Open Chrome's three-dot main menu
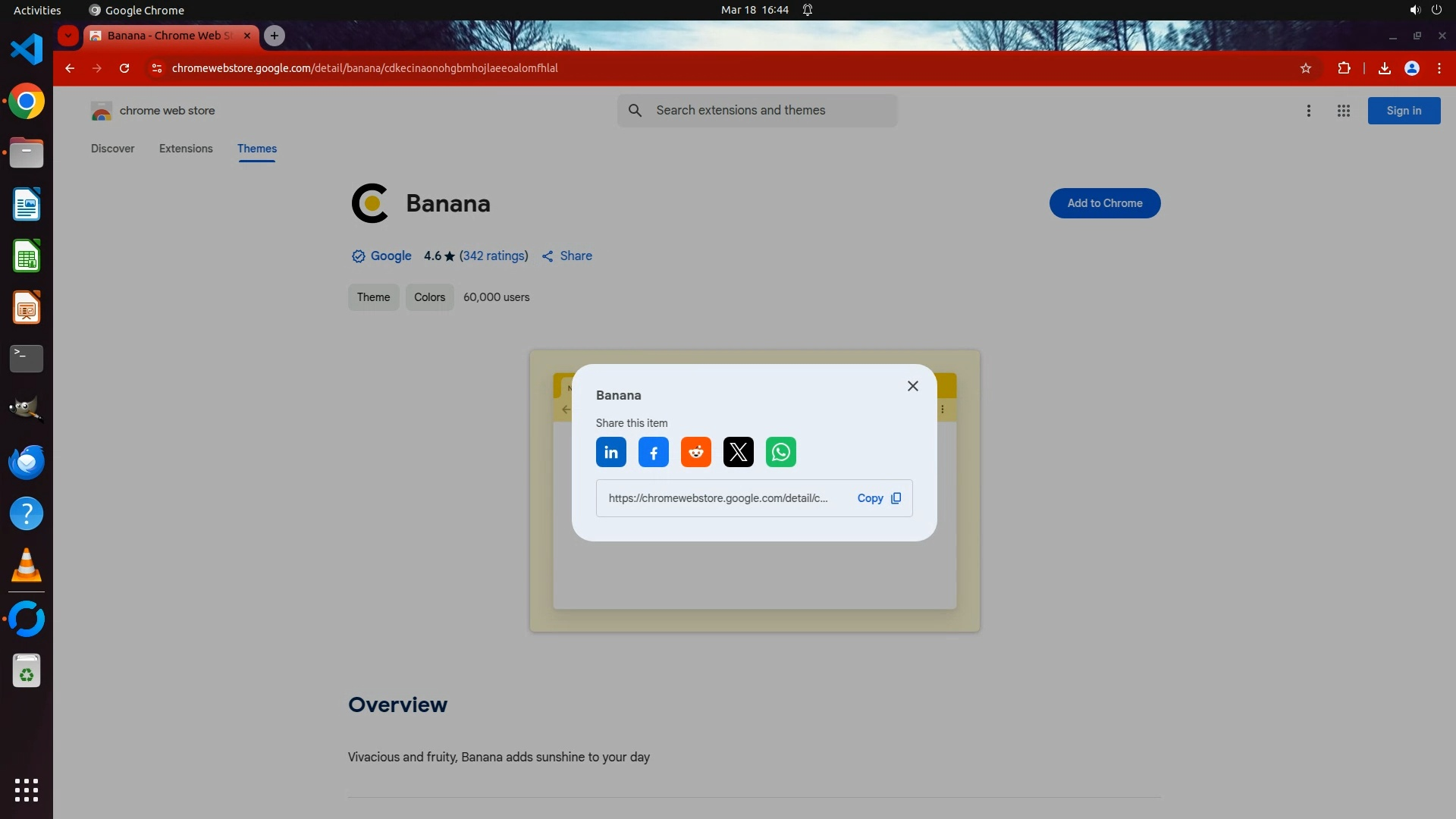 coord(1439,68)
